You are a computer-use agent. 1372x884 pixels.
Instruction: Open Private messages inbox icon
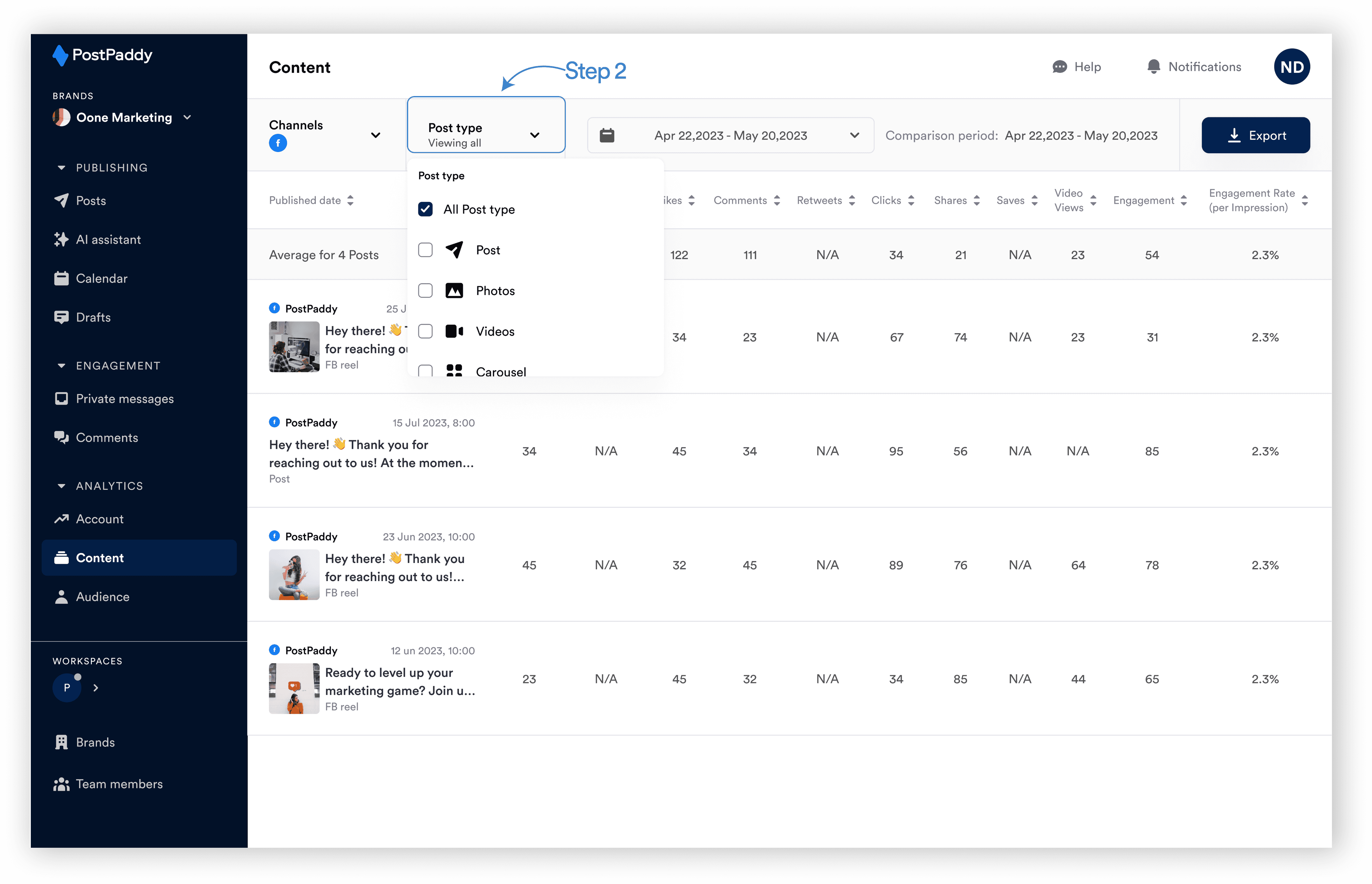click(x=61, y=398)
